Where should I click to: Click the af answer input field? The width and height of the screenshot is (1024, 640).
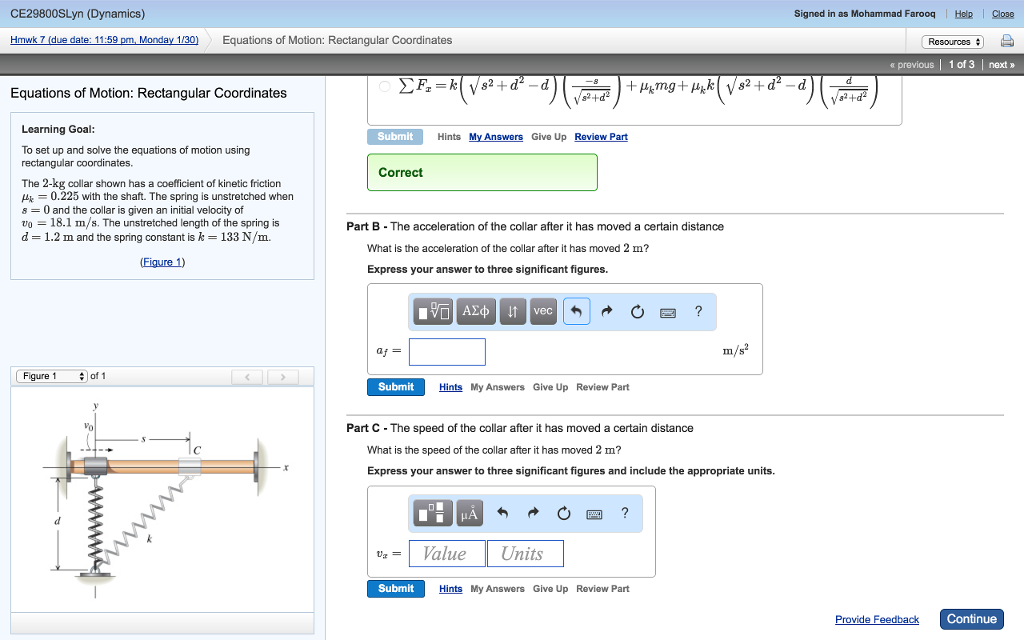coord(447,351)
